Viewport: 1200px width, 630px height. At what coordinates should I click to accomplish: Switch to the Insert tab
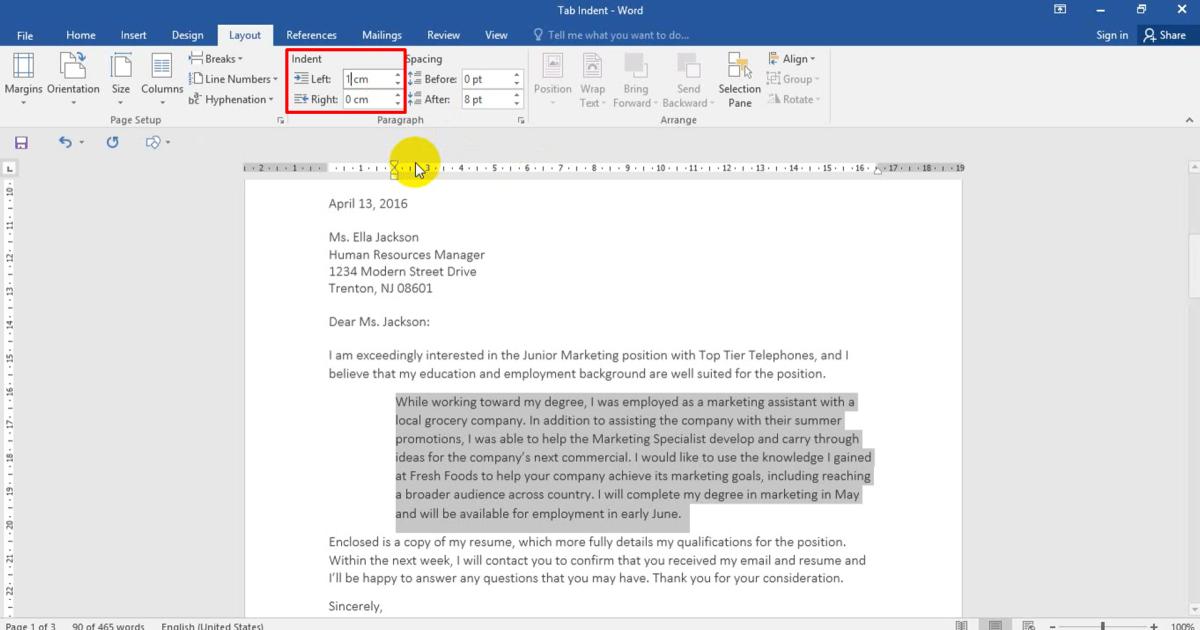[134, 35]
